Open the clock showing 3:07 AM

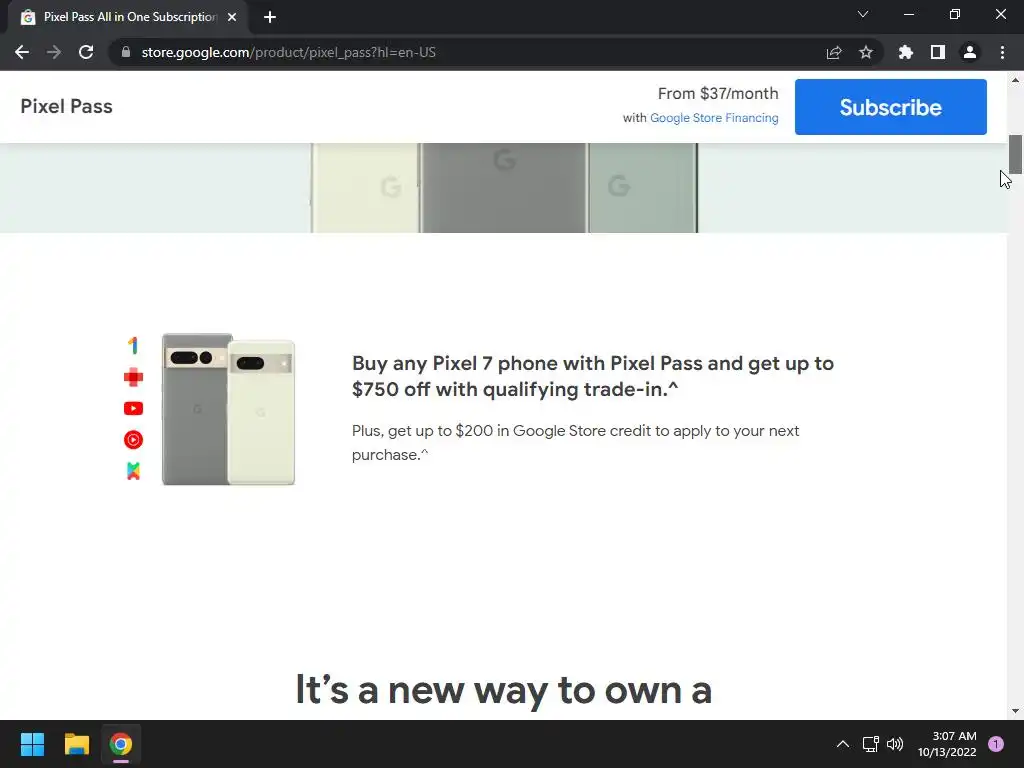947,744
